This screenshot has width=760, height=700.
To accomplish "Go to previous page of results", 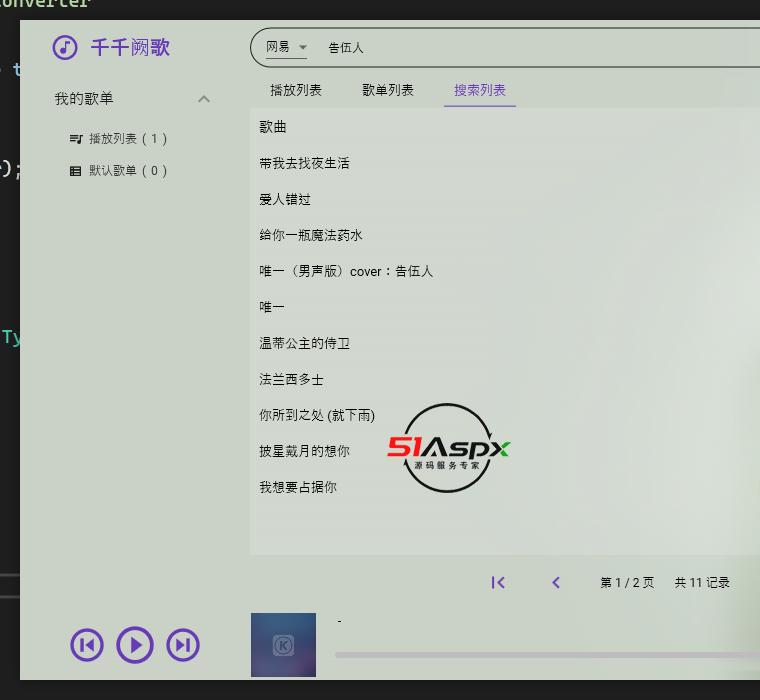I will pos(556,583).
